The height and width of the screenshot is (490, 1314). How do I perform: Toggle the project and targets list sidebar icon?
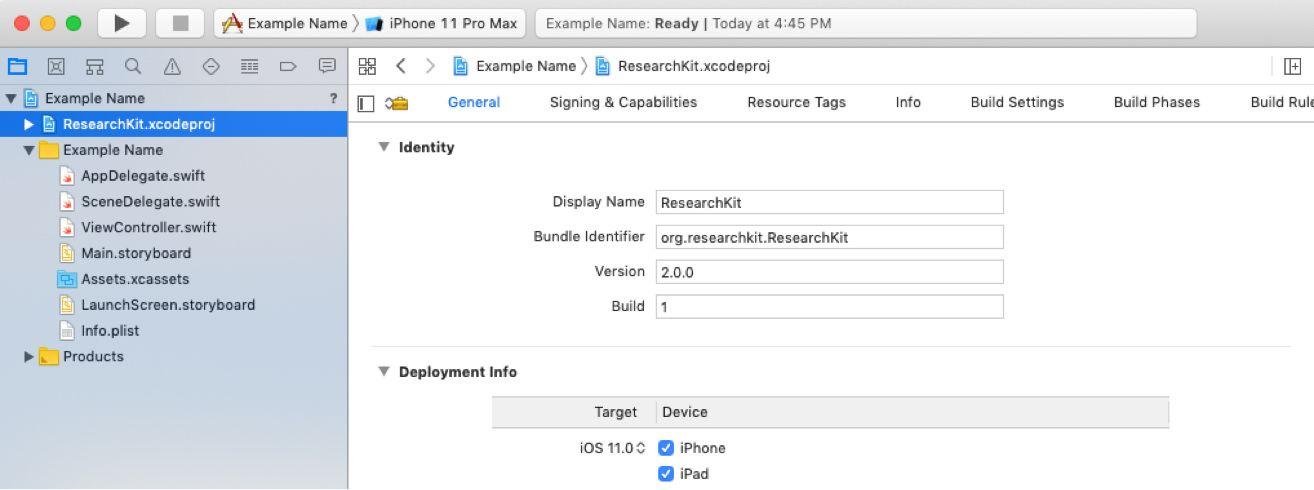(366, 103)
